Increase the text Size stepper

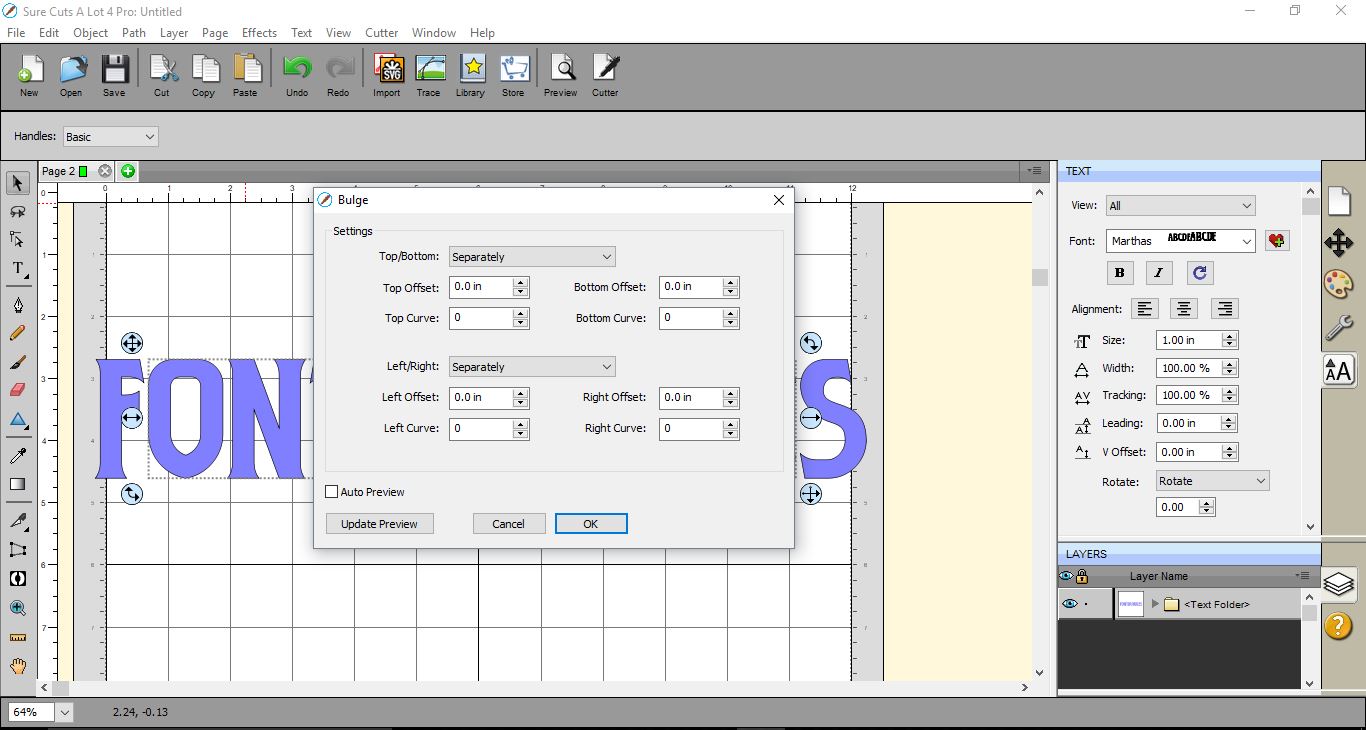coord(1230,335)
